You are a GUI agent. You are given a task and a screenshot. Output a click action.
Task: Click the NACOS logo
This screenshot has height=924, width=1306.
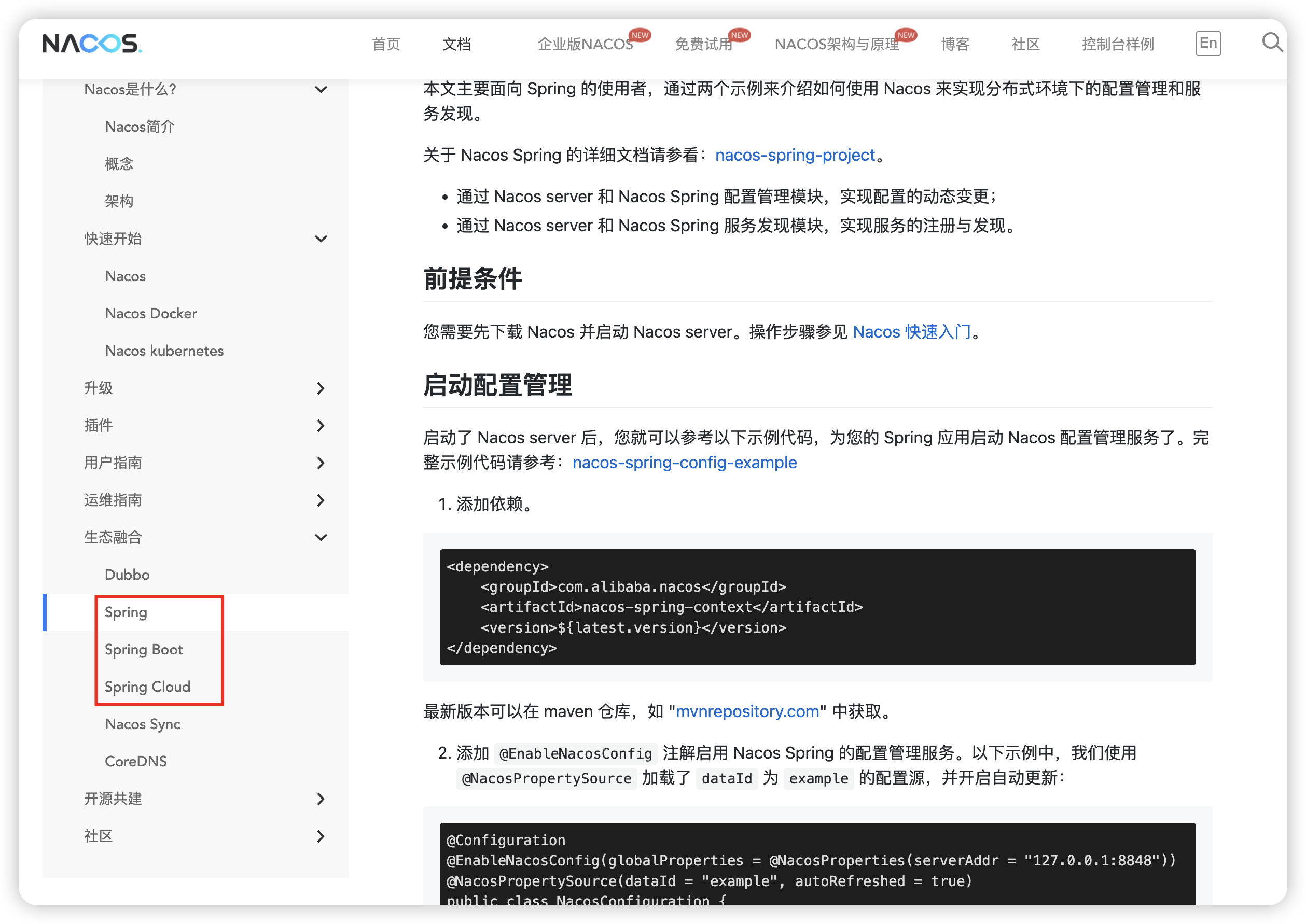pyautogui.click(x=92, y=44)
